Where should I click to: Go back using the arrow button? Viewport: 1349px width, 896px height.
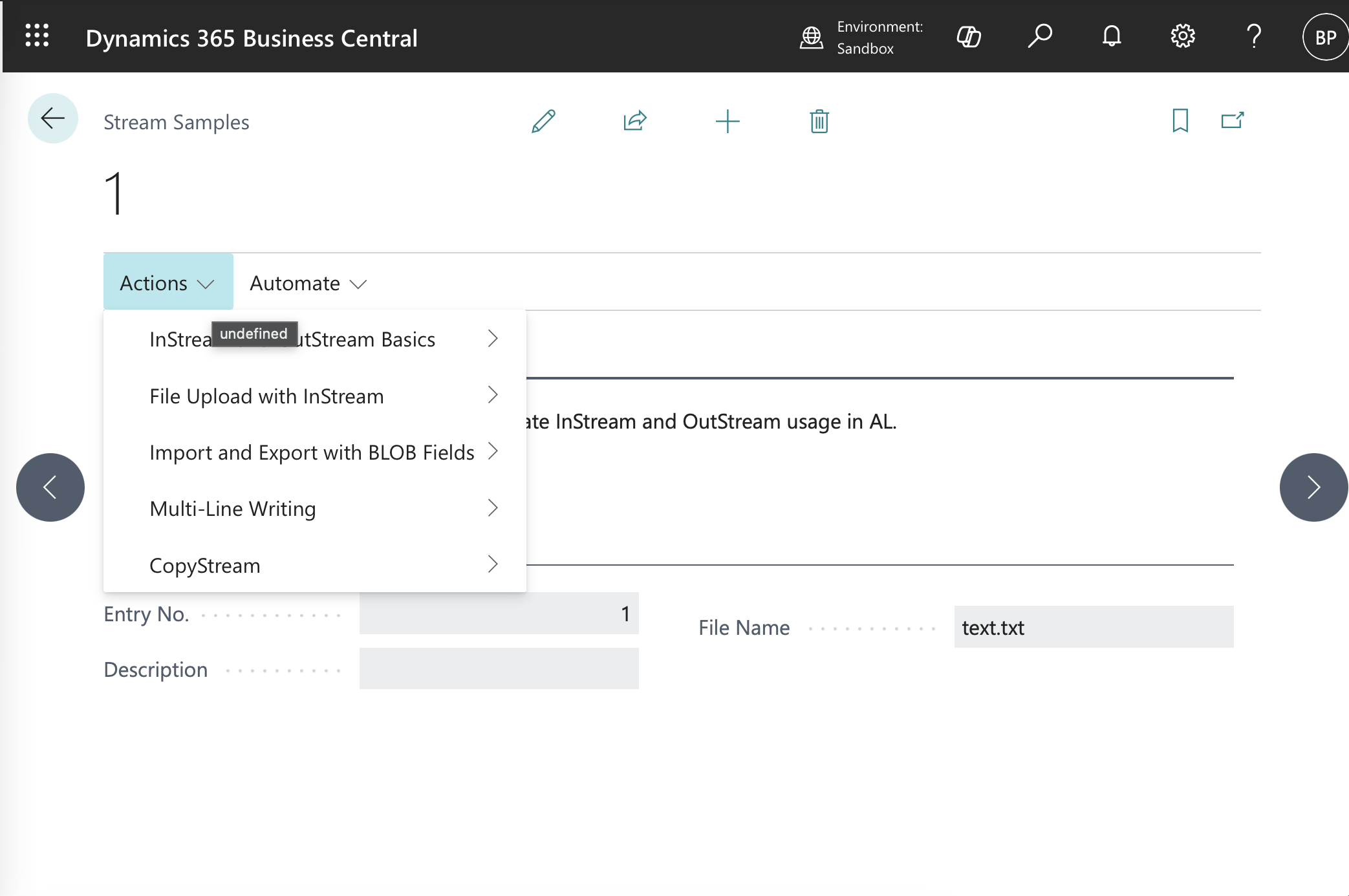point(53,118)
